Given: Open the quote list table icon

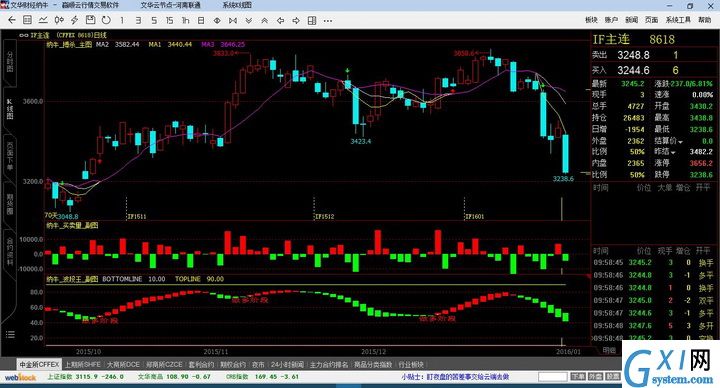Looking at the screenshot, I should [28, 20].
